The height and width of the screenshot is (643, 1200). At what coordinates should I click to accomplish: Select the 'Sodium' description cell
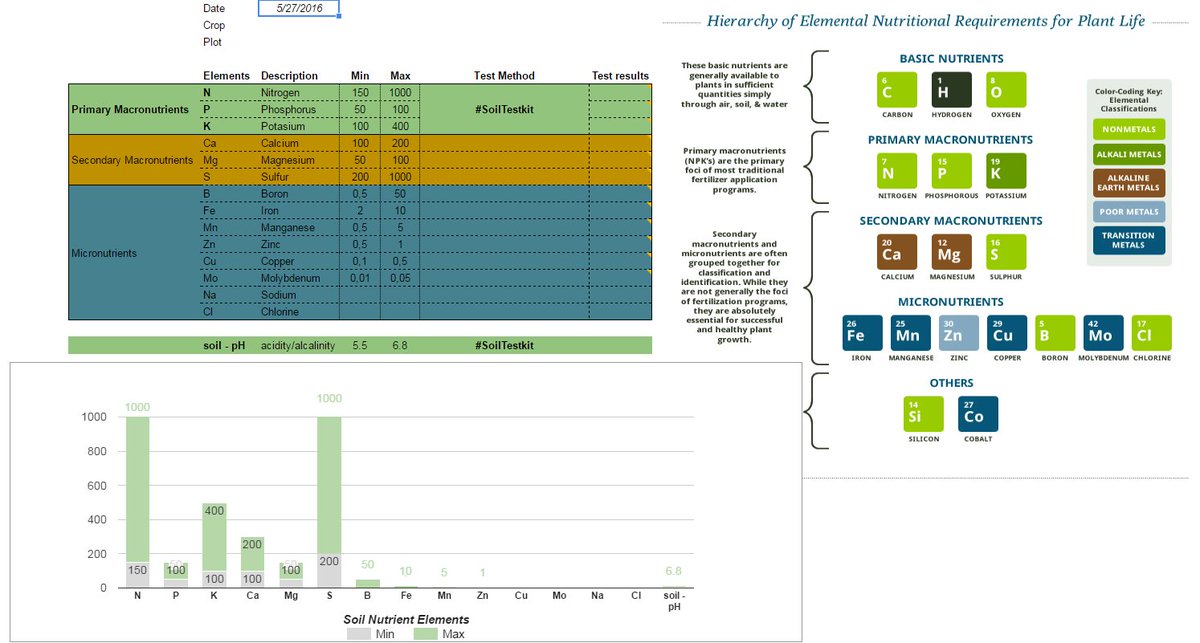[298, 295]
